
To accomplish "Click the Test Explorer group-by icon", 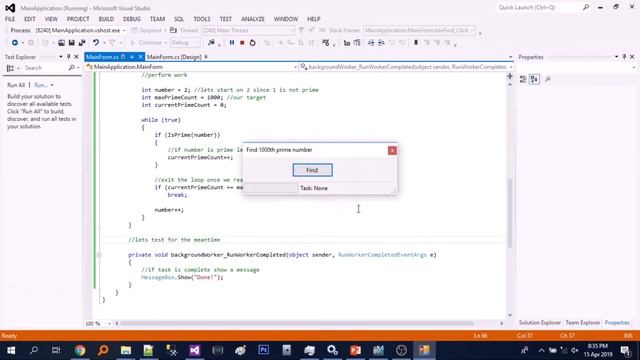I will 10,68.
